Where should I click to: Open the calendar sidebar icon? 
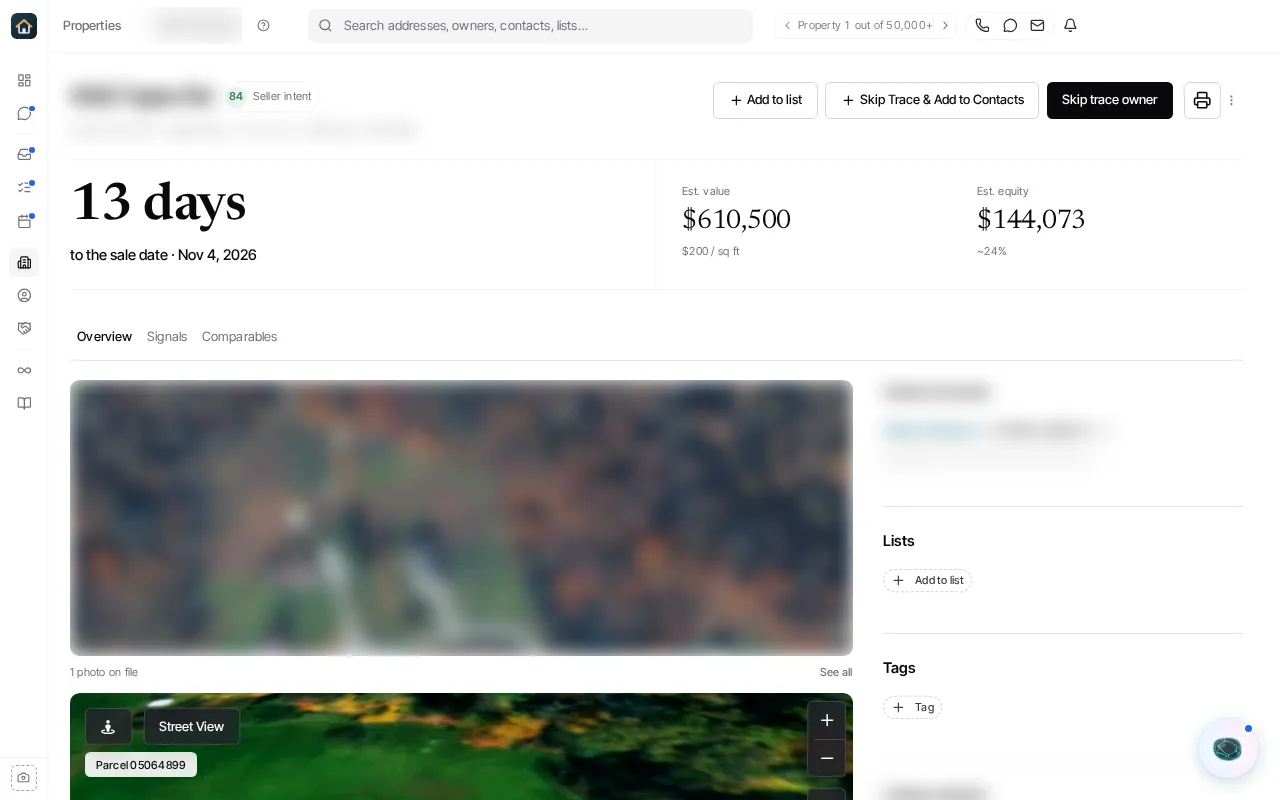(x=24, y=221)
